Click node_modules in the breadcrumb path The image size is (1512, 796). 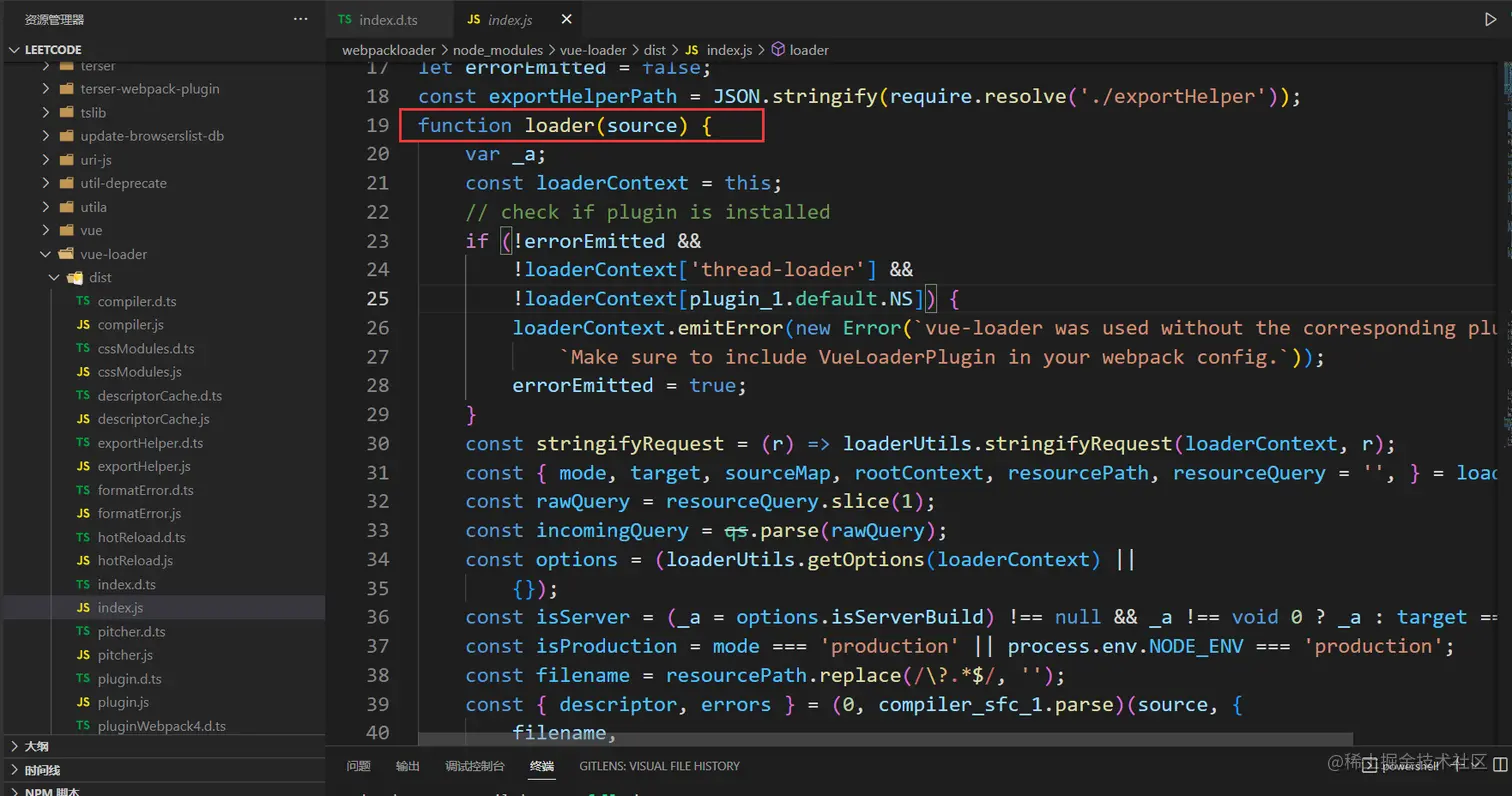(498, 49)
